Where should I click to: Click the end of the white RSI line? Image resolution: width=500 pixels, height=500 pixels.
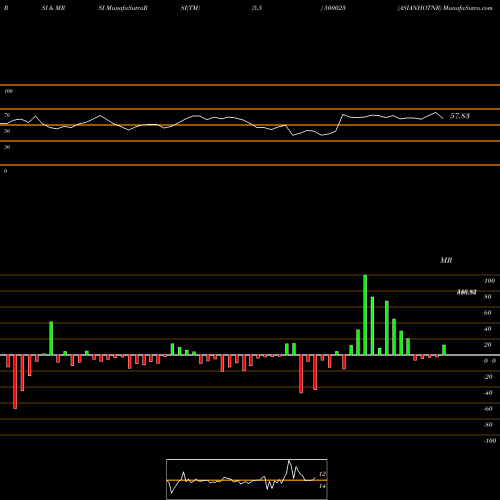pos(443,118)
